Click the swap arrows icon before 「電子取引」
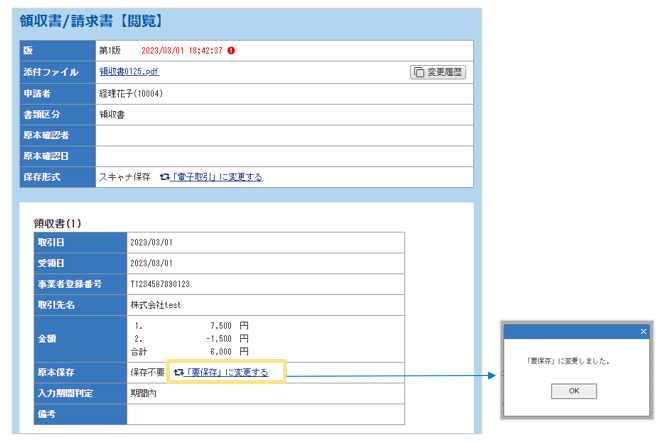664x442 pixels. pyautogui.click(x=164, y=177)
